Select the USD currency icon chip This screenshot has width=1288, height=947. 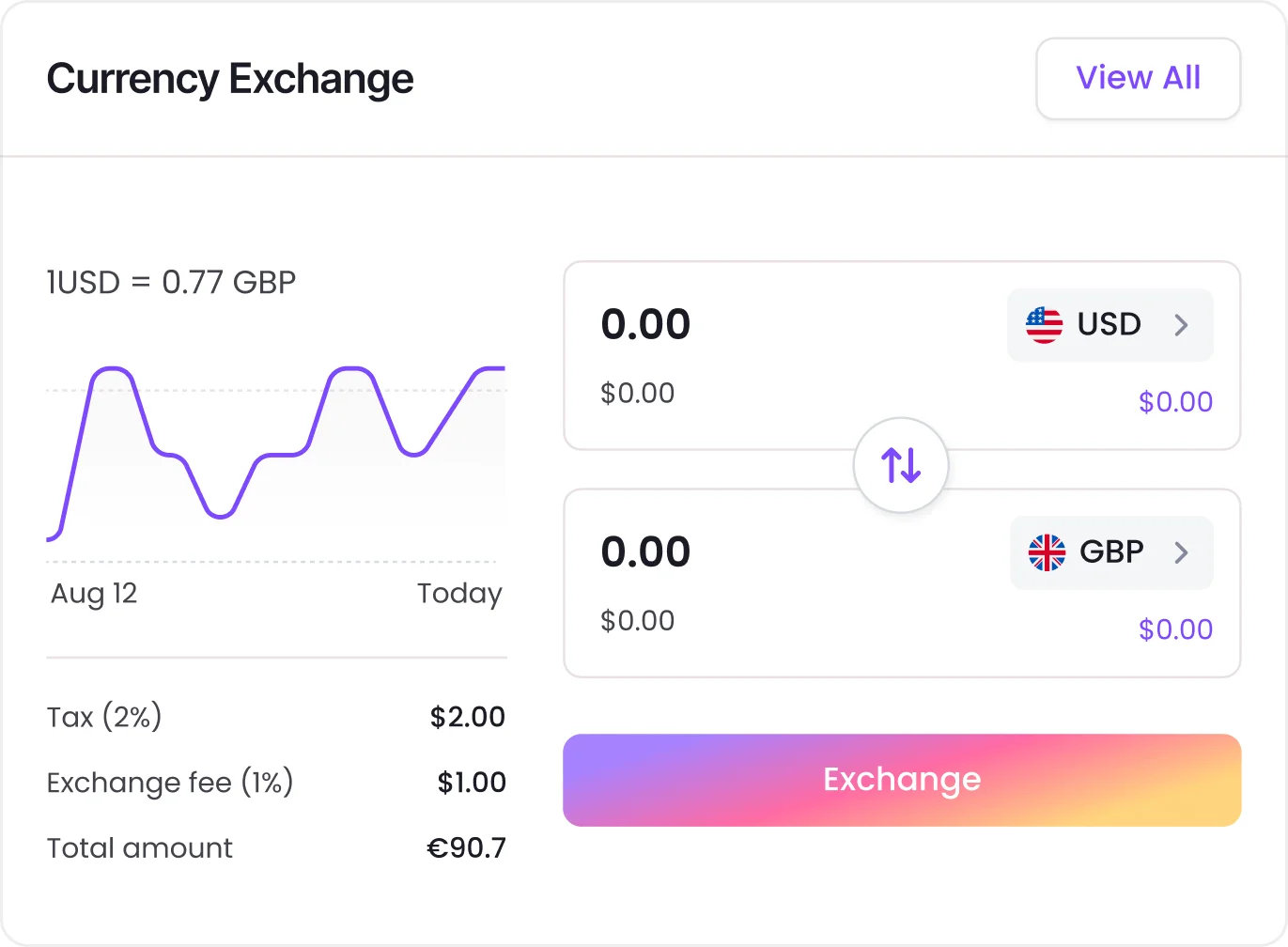point(1110,325)
